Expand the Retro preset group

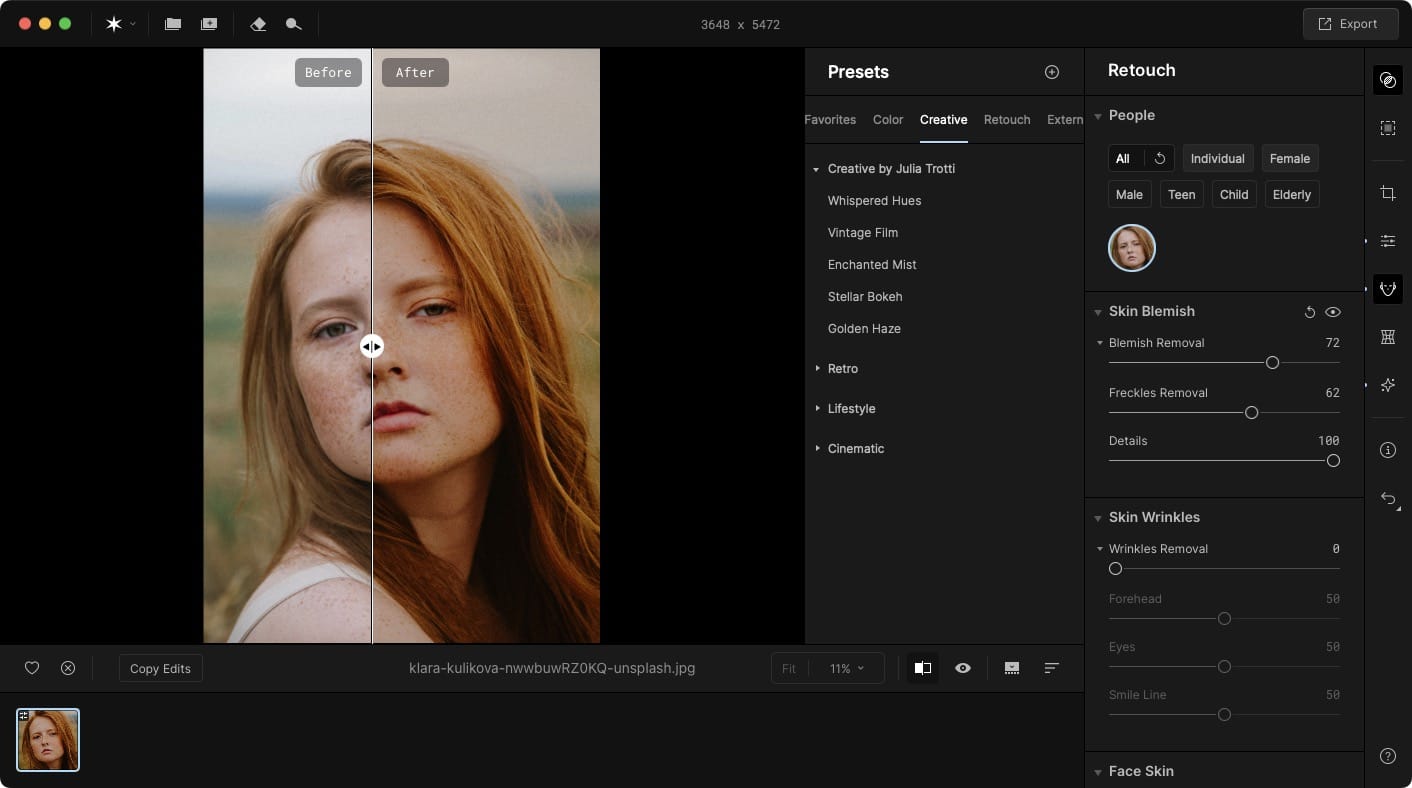coord(842,369)
